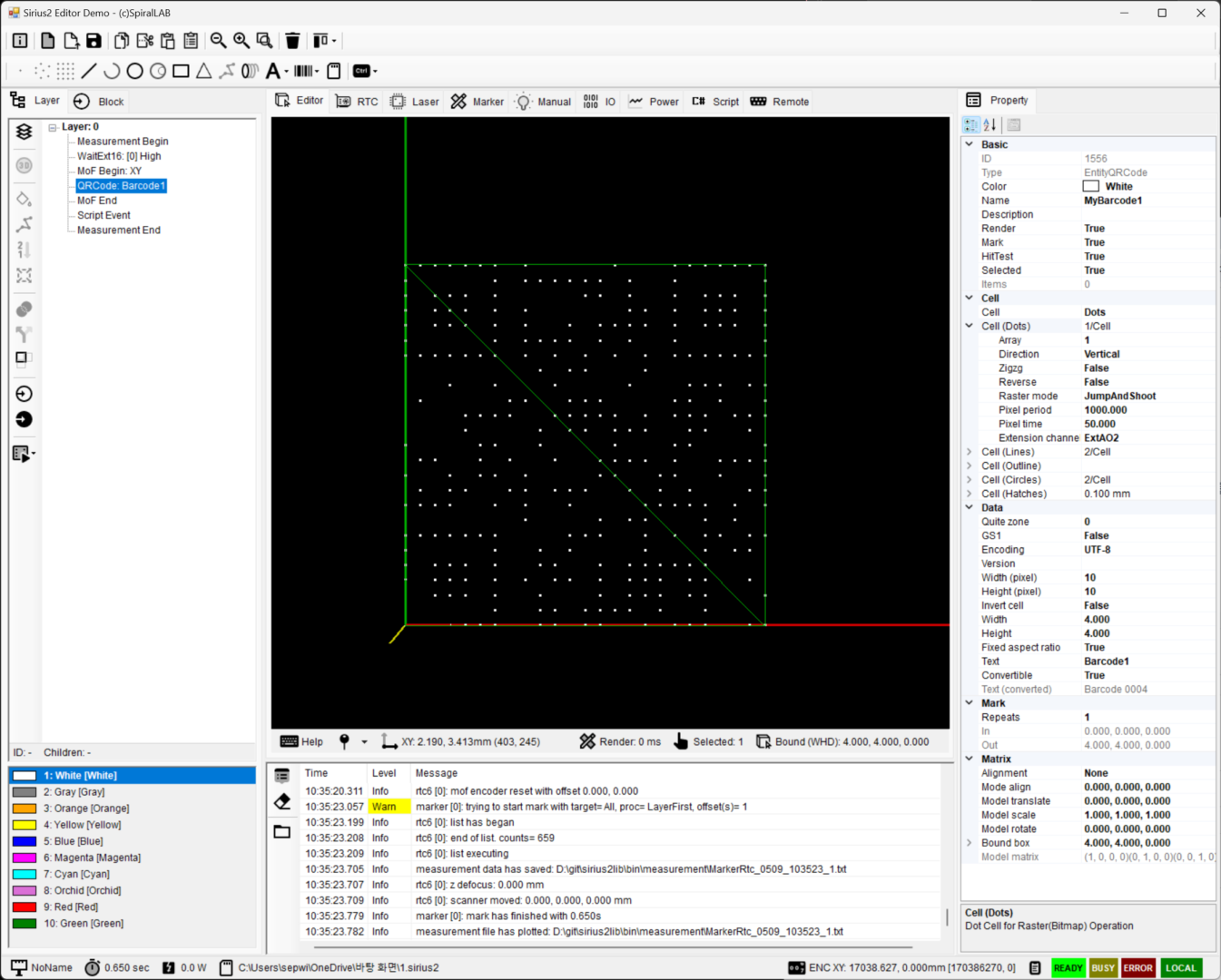Expand the Cell (Hatches) property group
Screen dimensions: 1221x980
(969, 494)
